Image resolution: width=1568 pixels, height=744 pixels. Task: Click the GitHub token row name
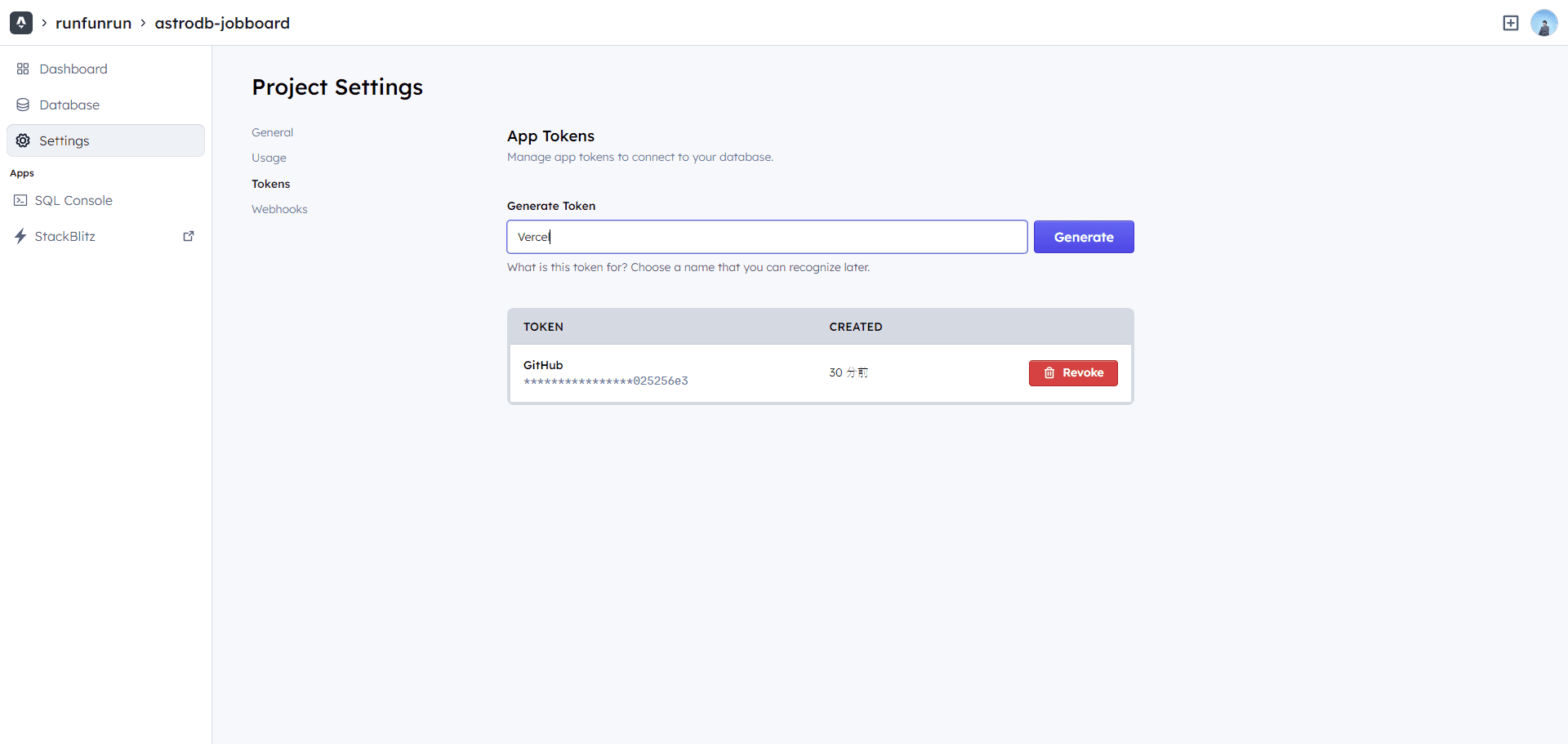click(x=543, y=365)
